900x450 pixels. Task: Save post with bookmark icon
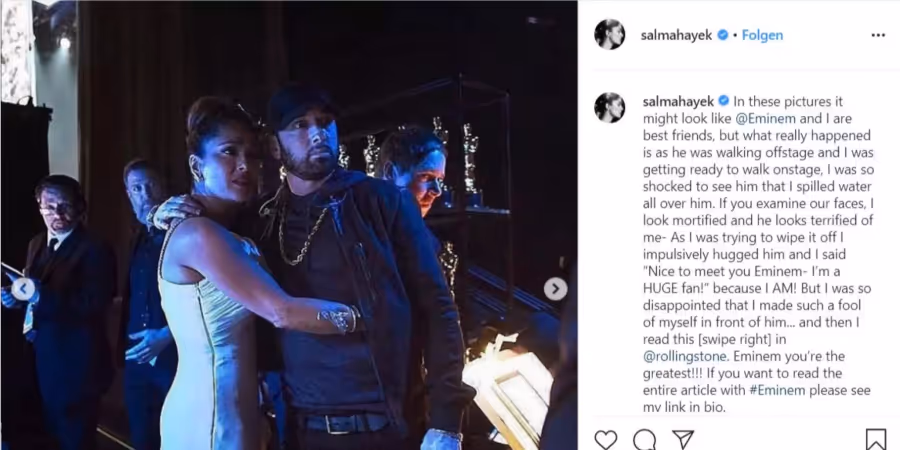(x=876, y=440)
